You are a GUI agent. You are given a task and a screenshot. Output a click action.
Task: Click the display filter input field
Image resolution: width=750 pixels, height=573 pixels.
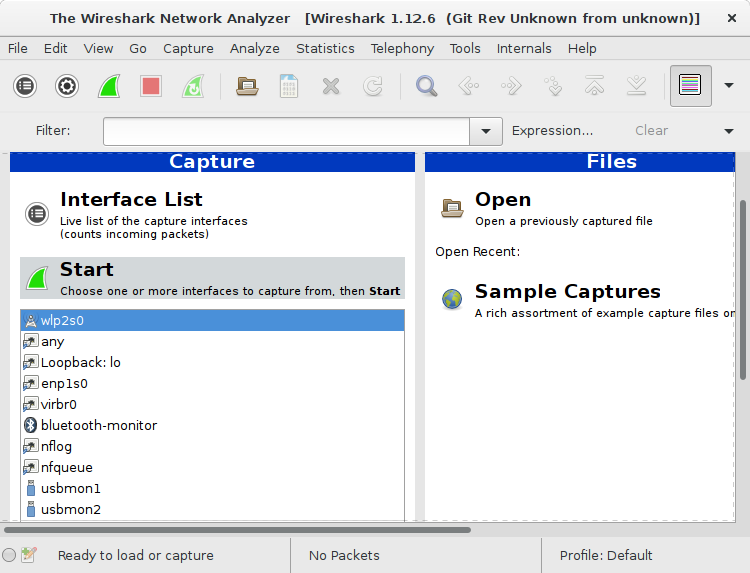click(286, 131)
